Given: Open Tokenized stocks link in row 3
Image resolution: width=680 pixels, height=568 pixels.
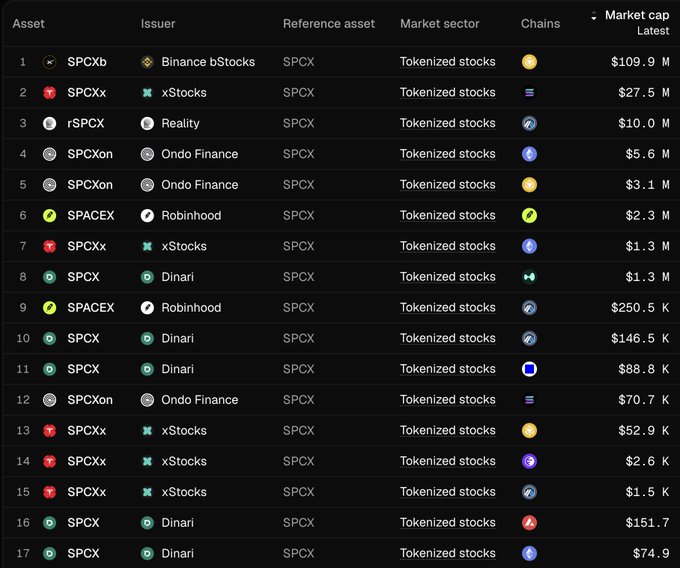Looking at the screenshot, I should coord(448,124).
